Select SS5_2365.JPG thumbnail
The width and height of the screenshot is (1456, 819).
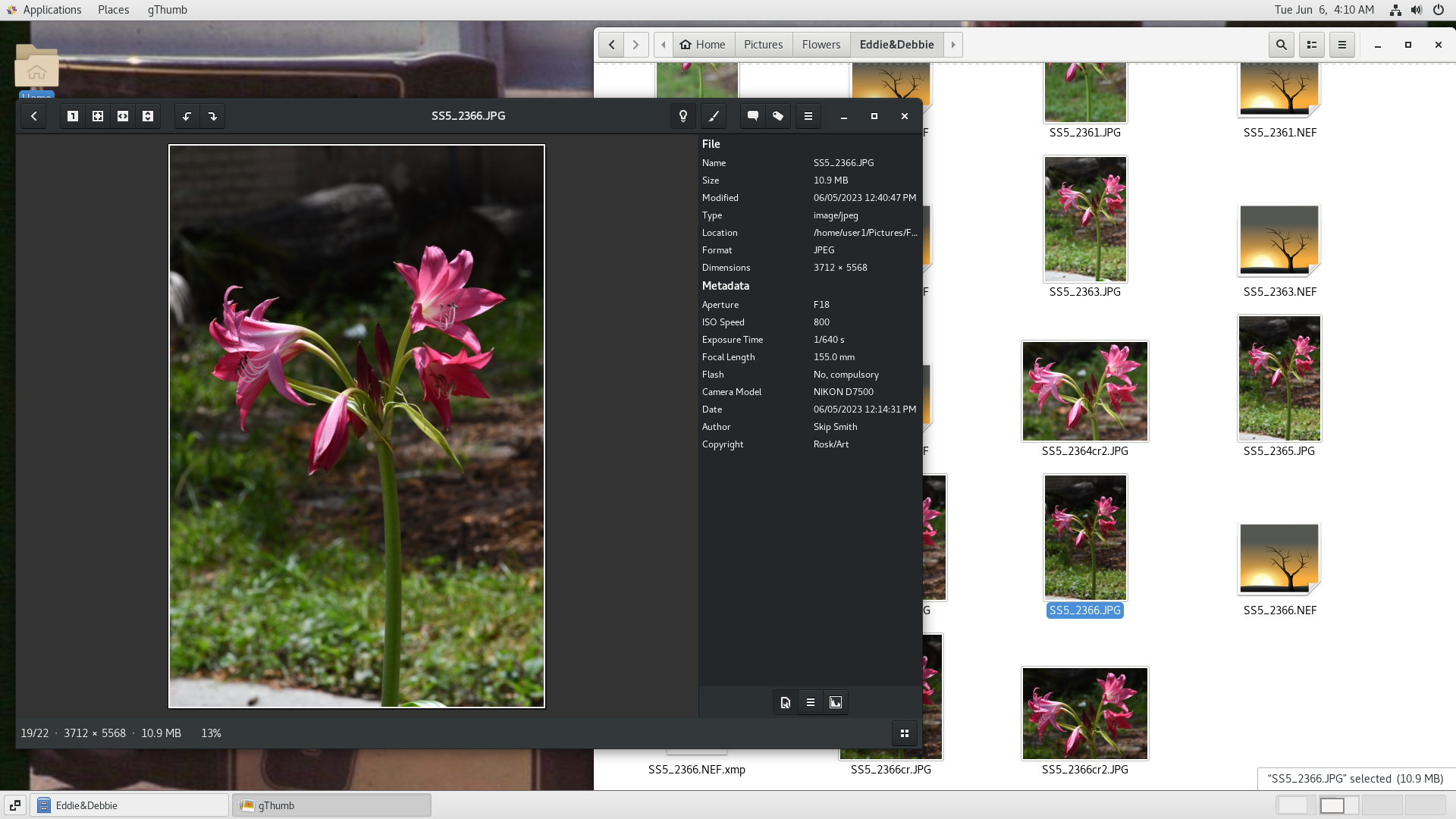coord(1279,378)
